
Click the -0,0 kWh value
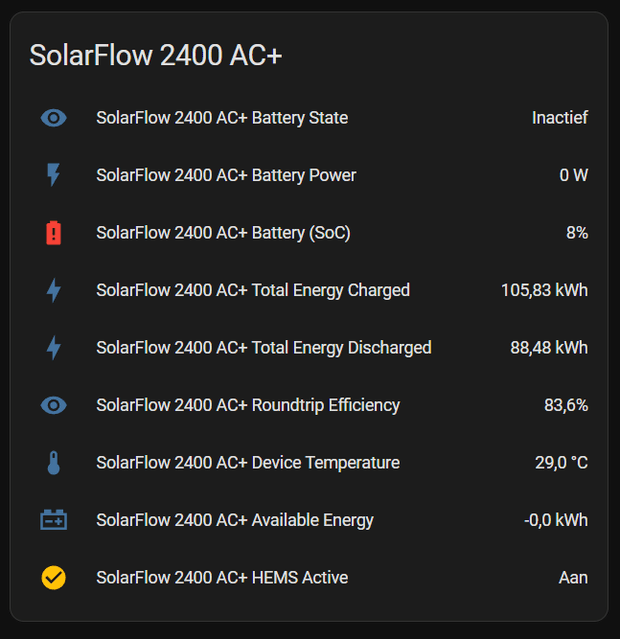tap(556, 520)
